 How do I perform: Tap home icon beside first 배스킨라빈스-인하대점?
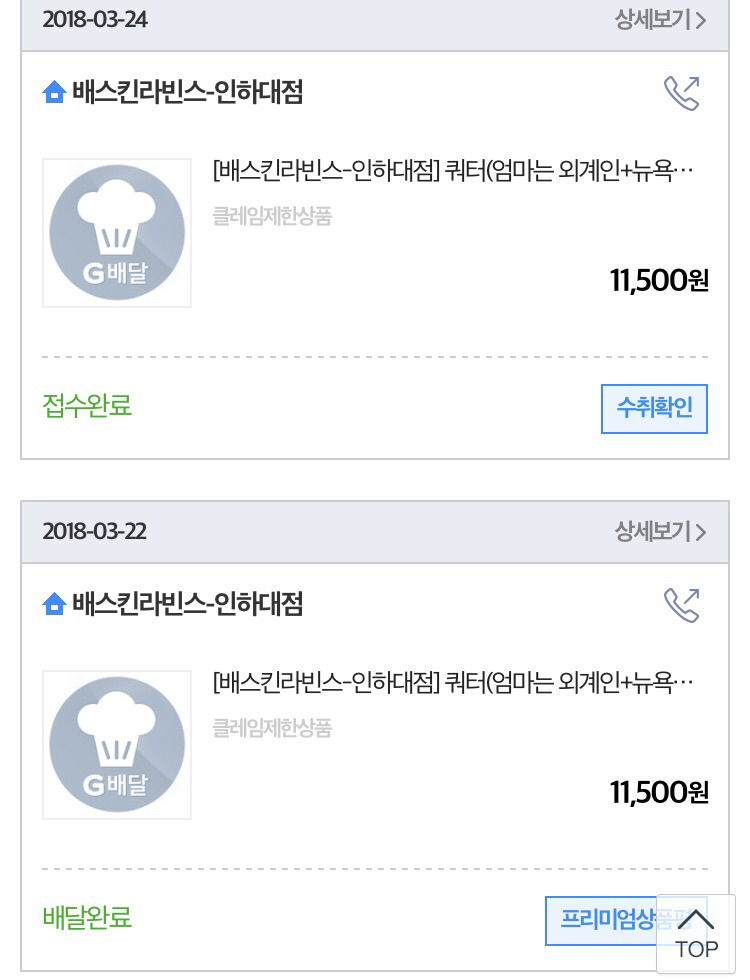point(54,92)
